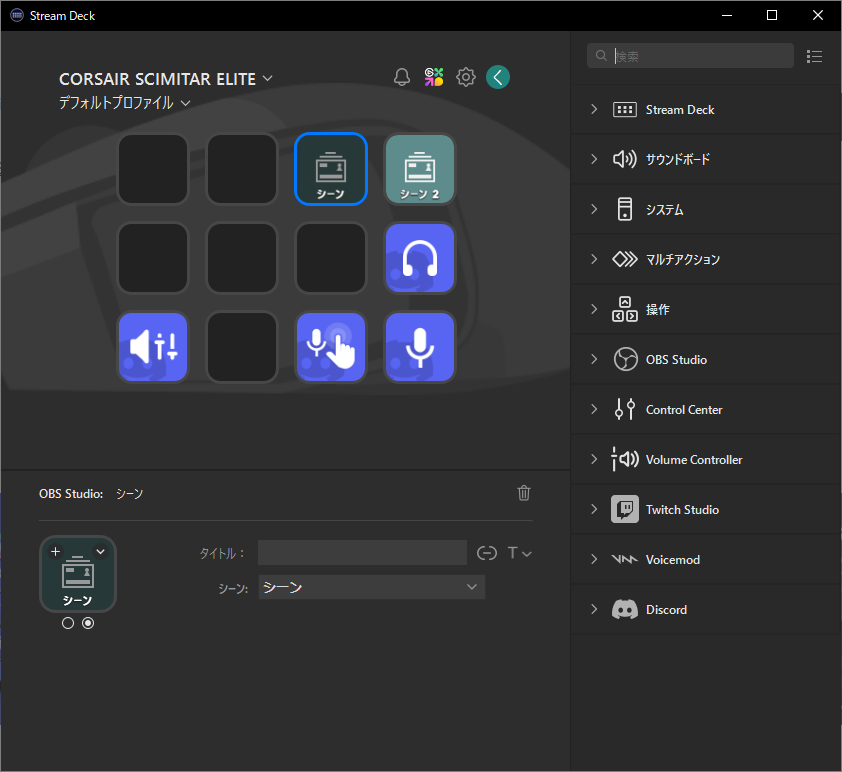Image resolution: width=842 pixels, height=772 pixels.
Task: Click the Voicemod logo icon
Action: point(625,559)
